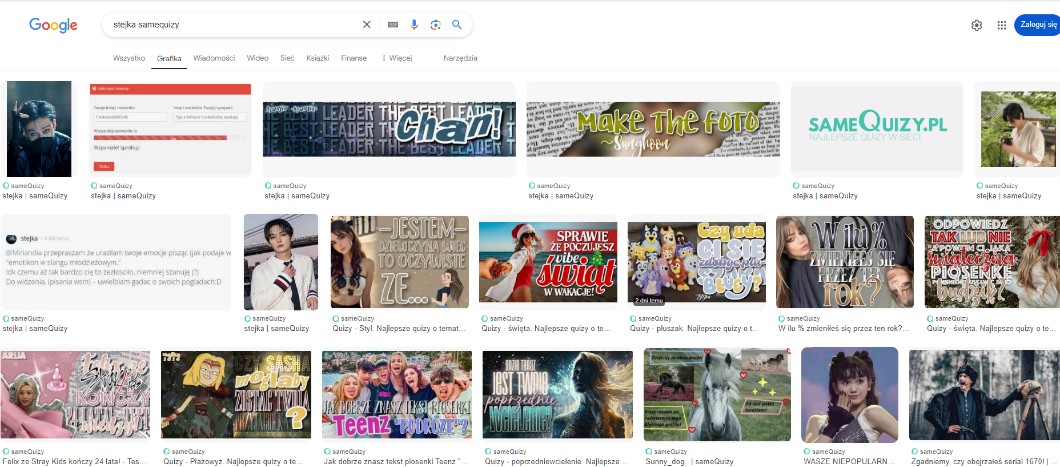Image resolution: width=1060 pixels, height=467 pixels.
Task: Switch to the Wiadomości tab
Action: click(214, 59)
